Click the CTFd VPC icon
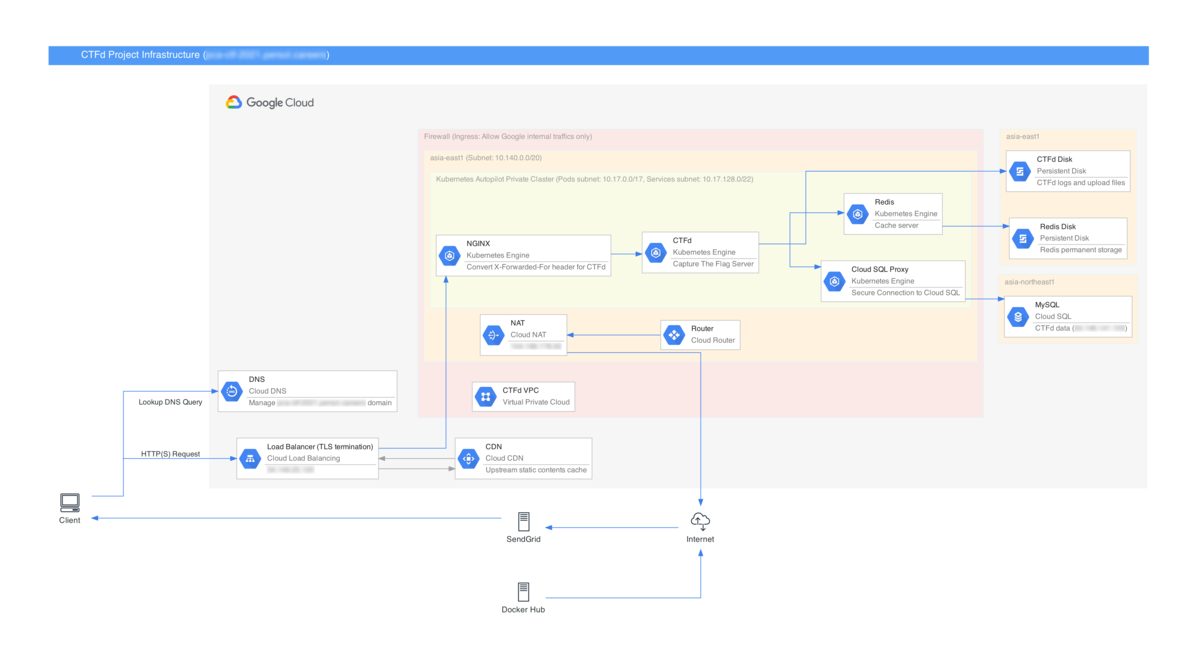This screenshot has width=1200, height=664. click(x=485, y=397)
